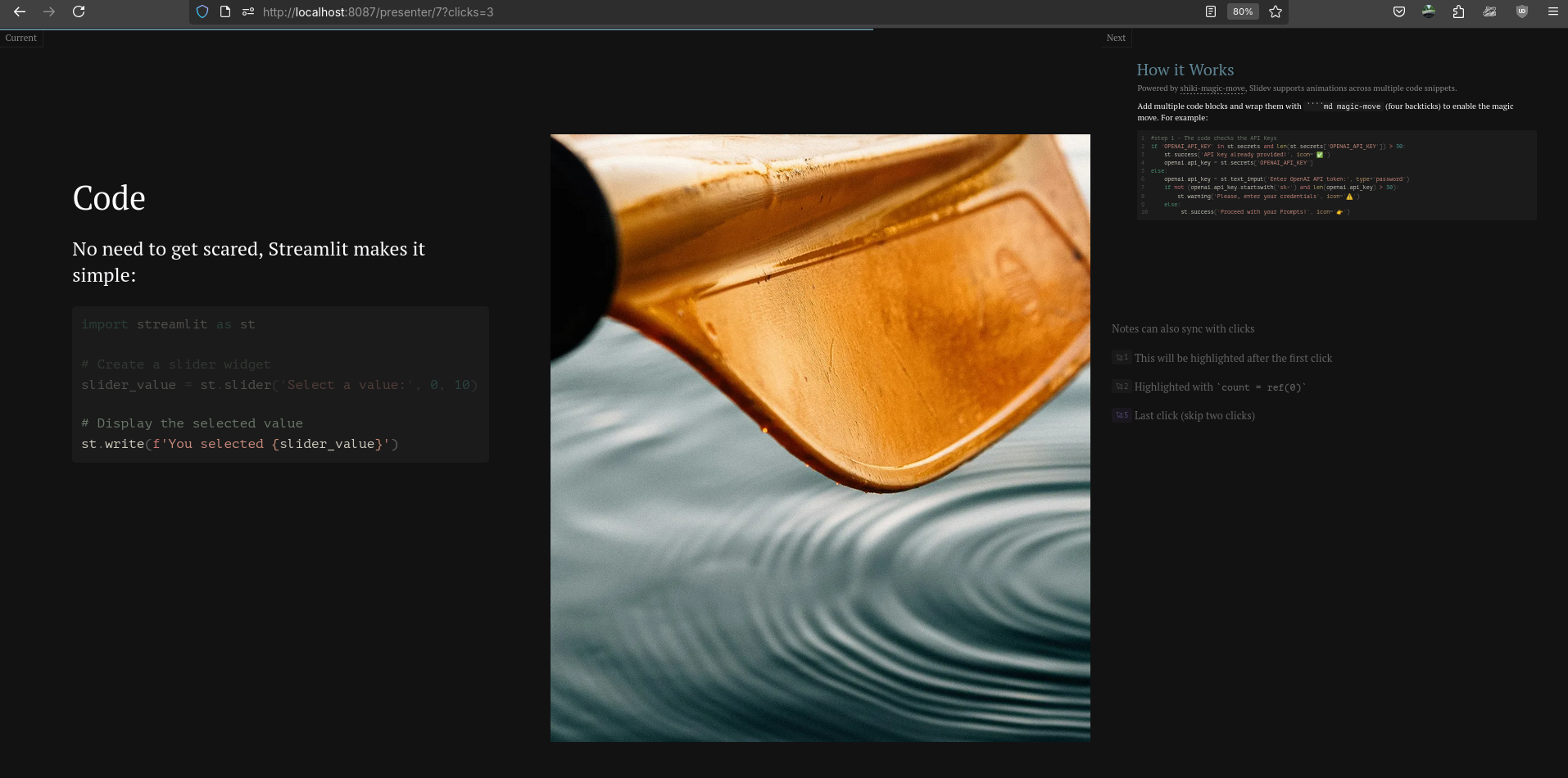1568x778 pixels.
Task: Click 'Last click (skip two clicks)' note
Action: pyautogui.click(x=1194, y=415)
